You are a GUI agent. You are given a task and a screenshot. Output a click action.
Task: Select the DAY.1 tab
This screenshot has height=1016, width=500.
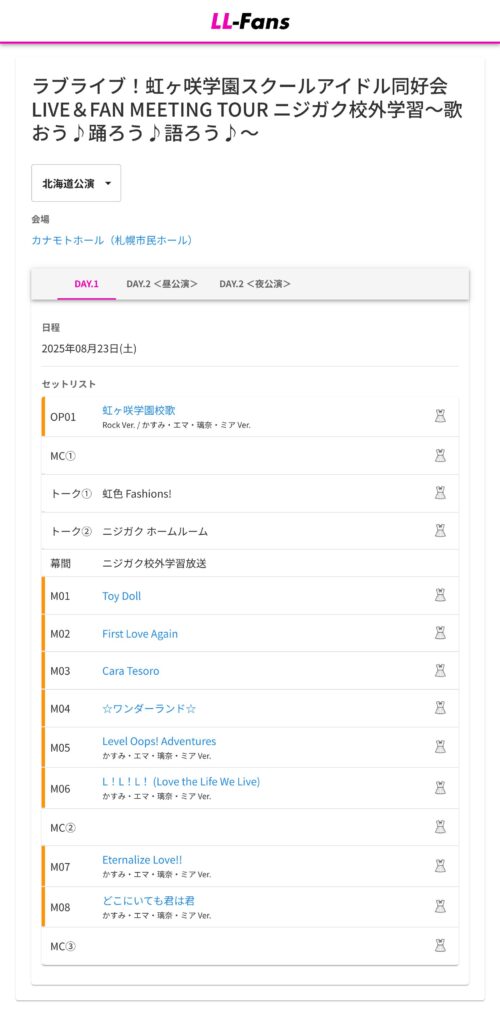pos(87,284)
